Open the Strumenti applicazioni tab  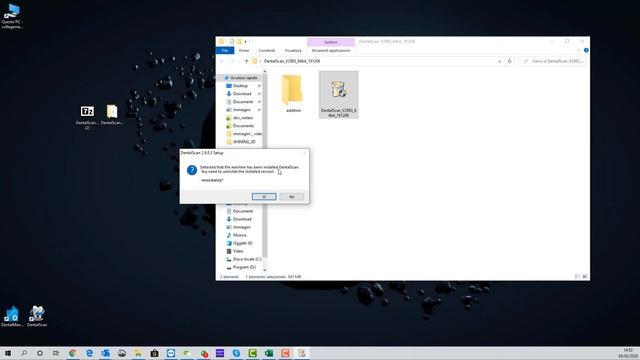coord(331,51)
